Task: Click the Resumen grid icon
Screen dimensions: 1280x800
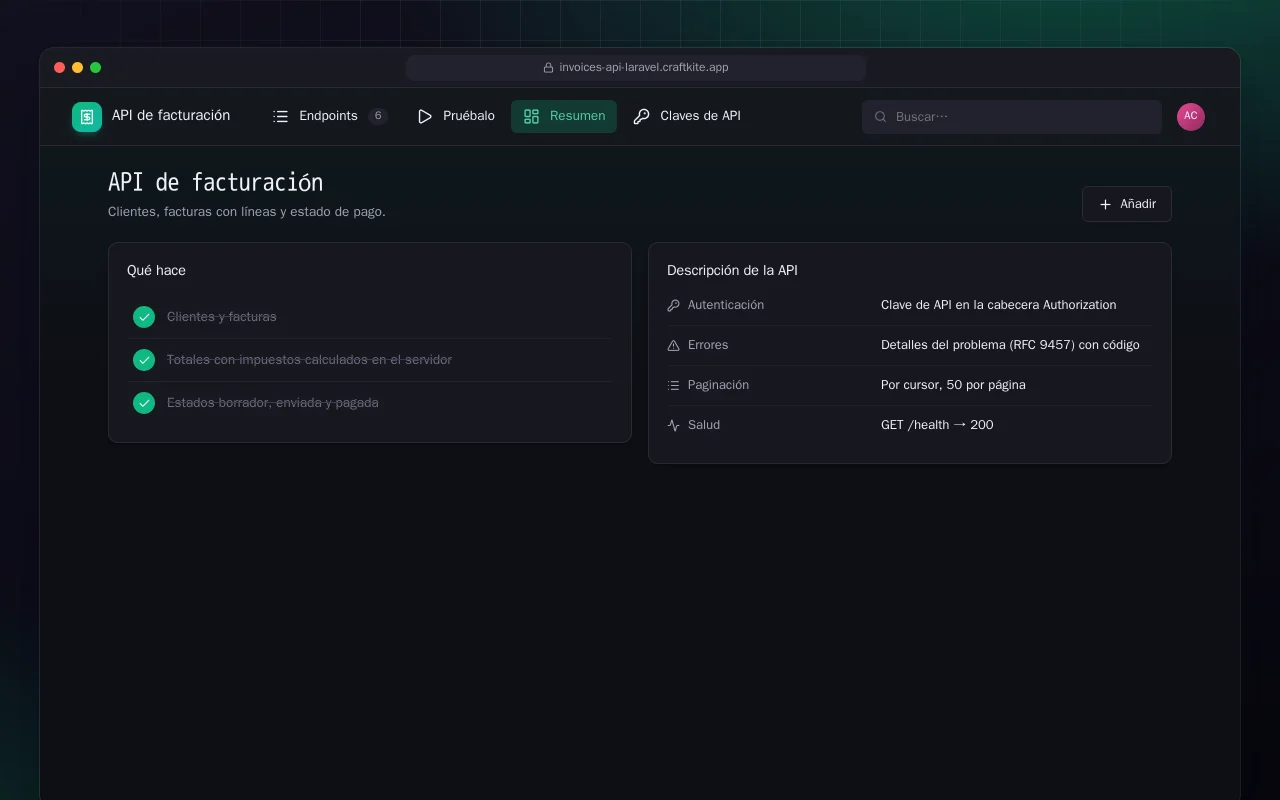Action: point(531,117)
